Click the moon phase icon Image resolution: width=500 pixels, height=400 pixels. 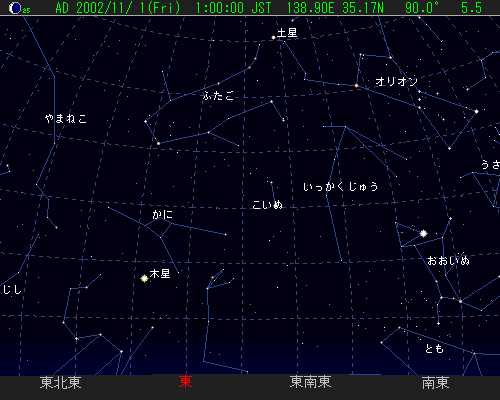tap(15, 8)
